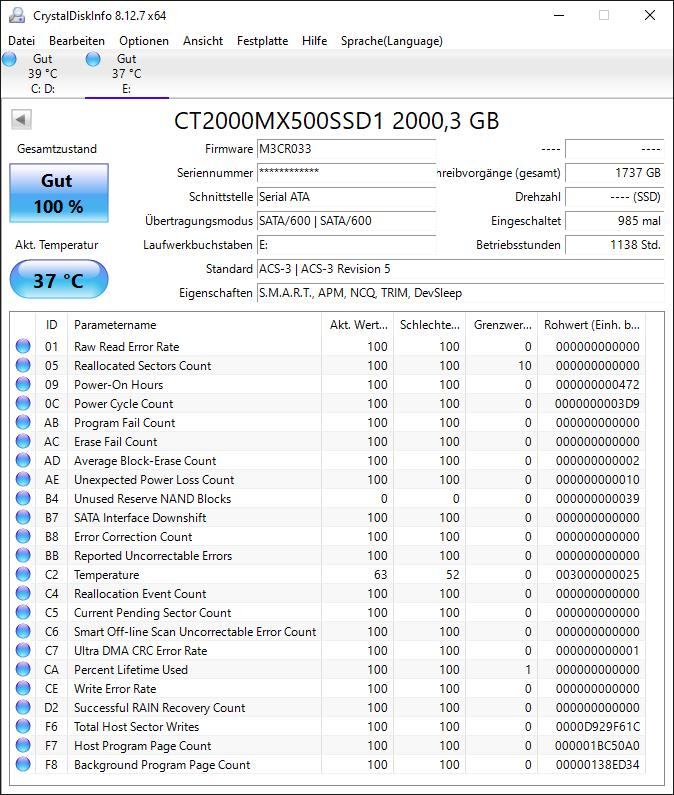Viewport: 674px width, 795px height.
Task: Click status orb for SATA Interface Downshift
Action: [23, 517]
